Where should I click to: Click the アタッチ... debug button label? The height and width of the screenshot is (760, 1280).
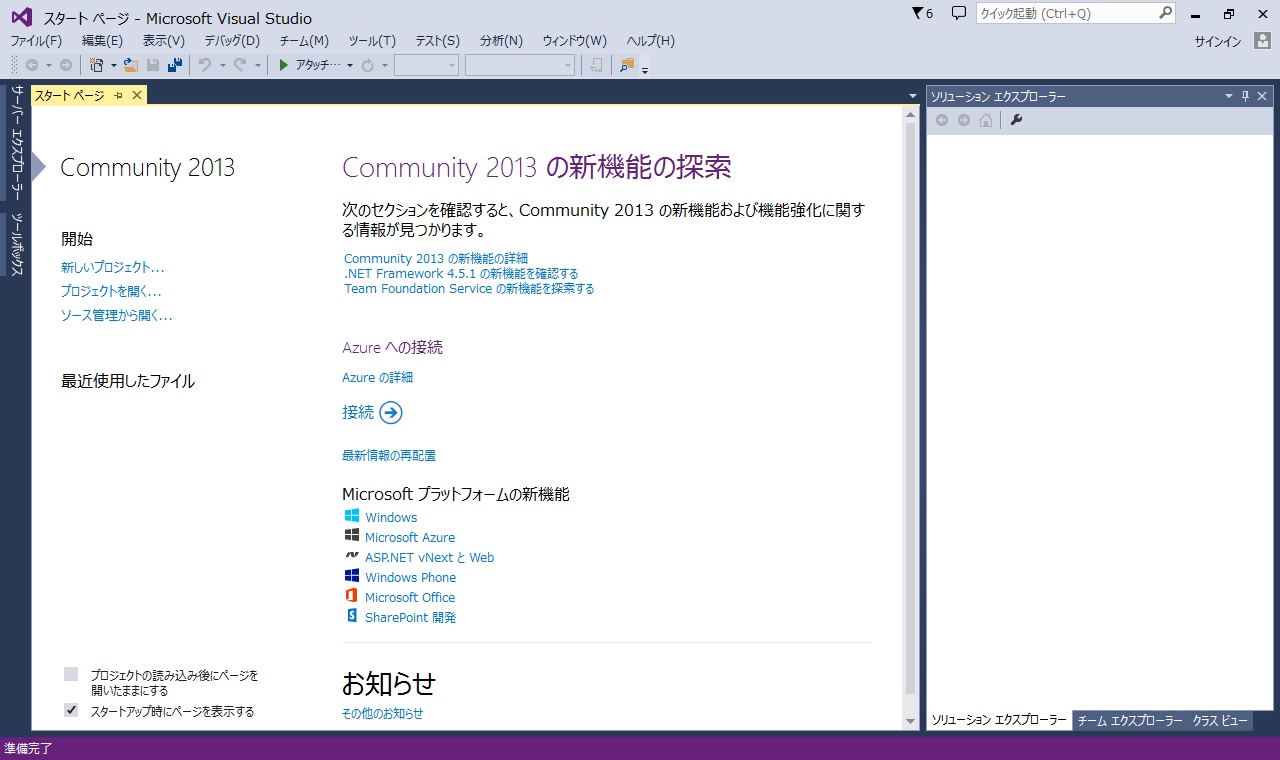(x=319, y=65)
